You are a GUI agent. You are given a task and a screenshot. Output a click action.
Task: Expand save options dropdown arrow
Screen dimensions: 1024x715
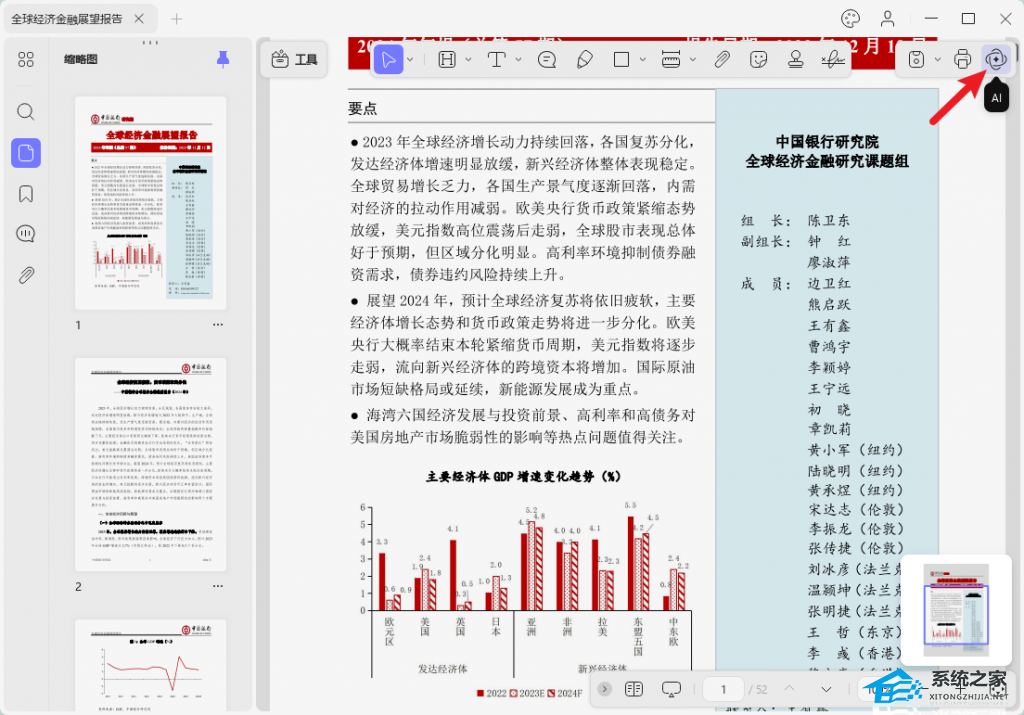(x=938, y=60)
